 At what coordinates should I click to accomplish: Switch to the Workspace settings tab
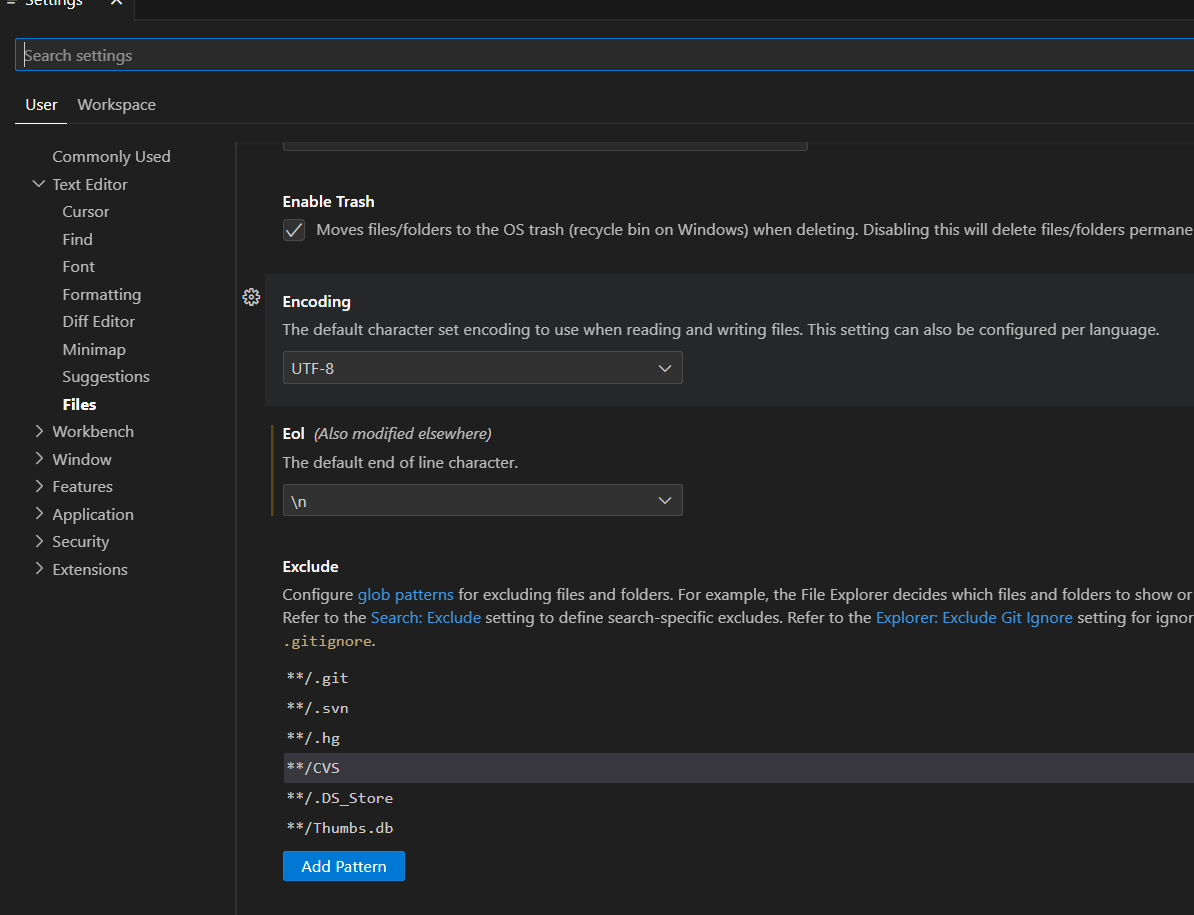coord(116,105)
